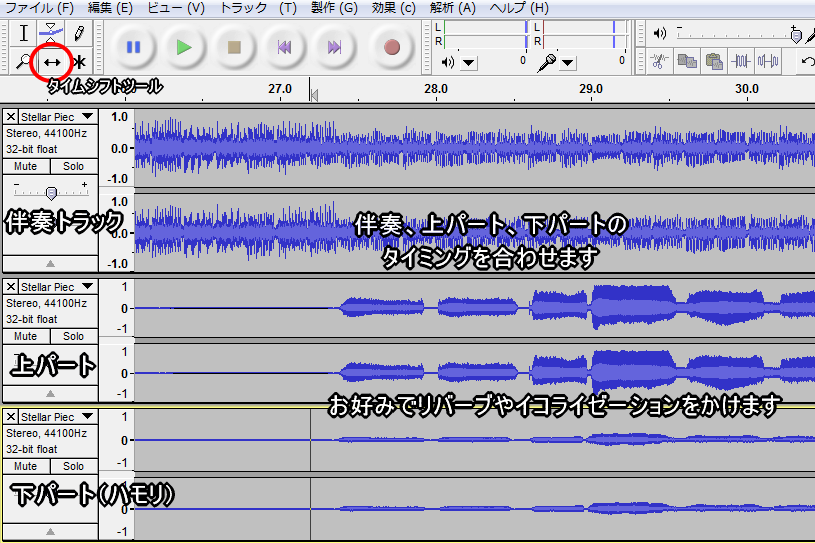Click the speaker icon beside output volume slider

660,34
